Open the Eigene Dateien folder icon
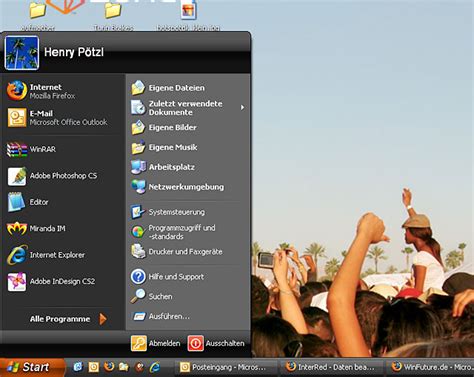Viewport: 474px width, 377px height. (138, 88)
